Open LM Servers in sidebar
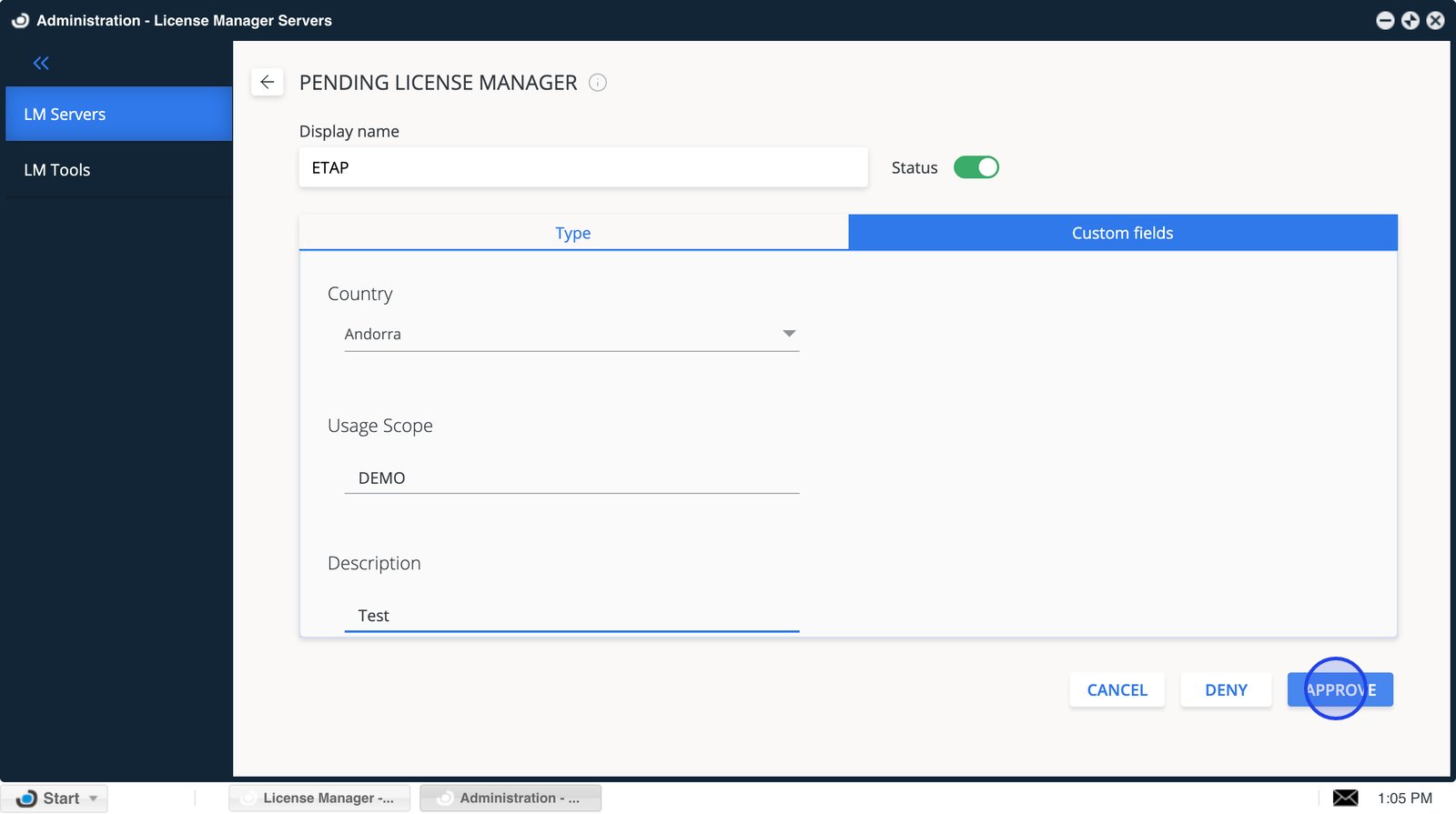This screenshot has width=1456, height=814. click(x=118, y=115)
